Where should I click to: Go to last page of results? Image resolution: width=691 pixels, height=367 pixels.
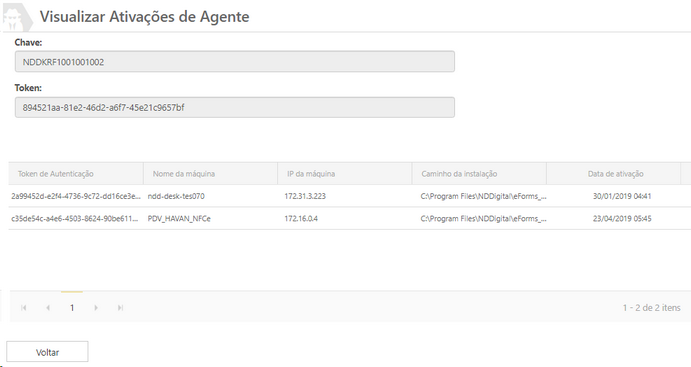120,308
